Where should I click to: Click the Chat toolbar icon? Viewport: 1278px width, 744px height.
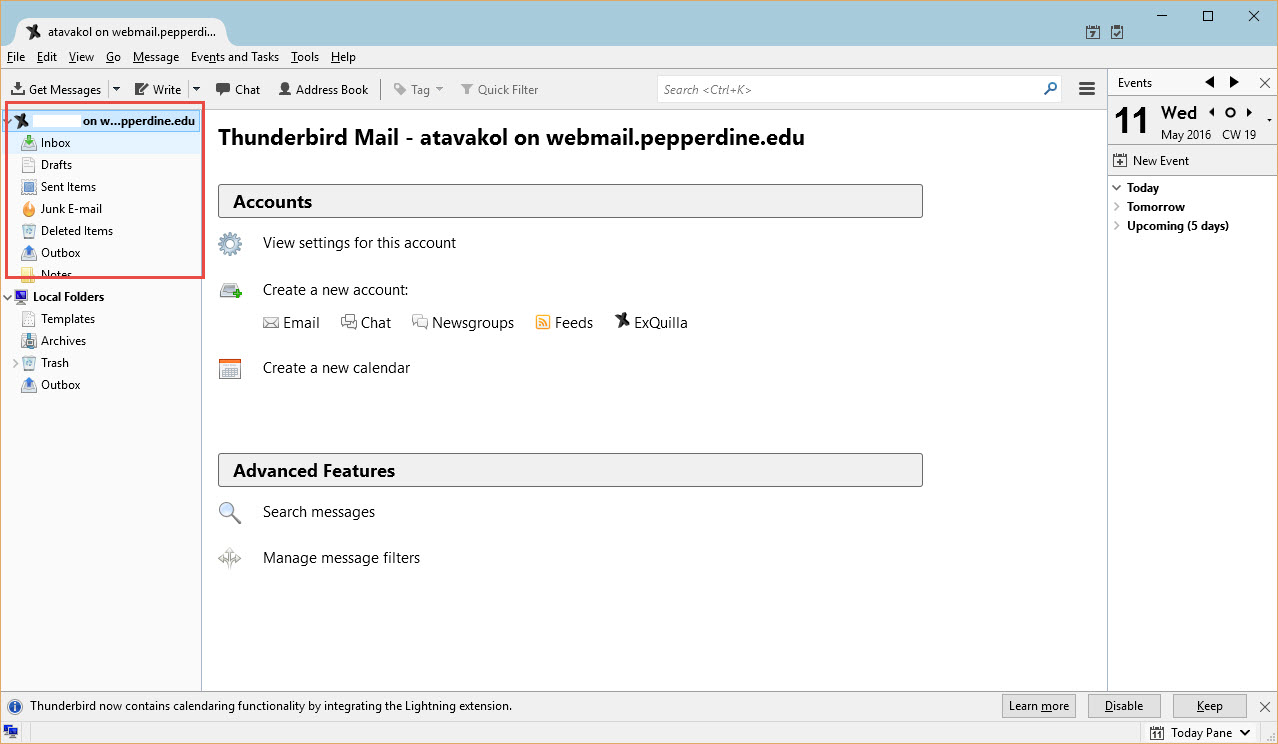[223, 89]
